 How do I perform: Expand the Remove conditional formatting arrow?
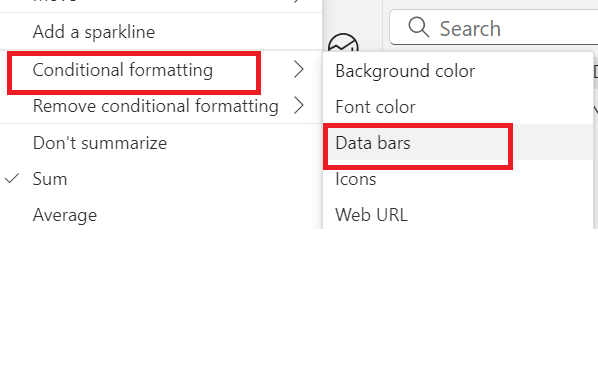[x=299, y=106]
